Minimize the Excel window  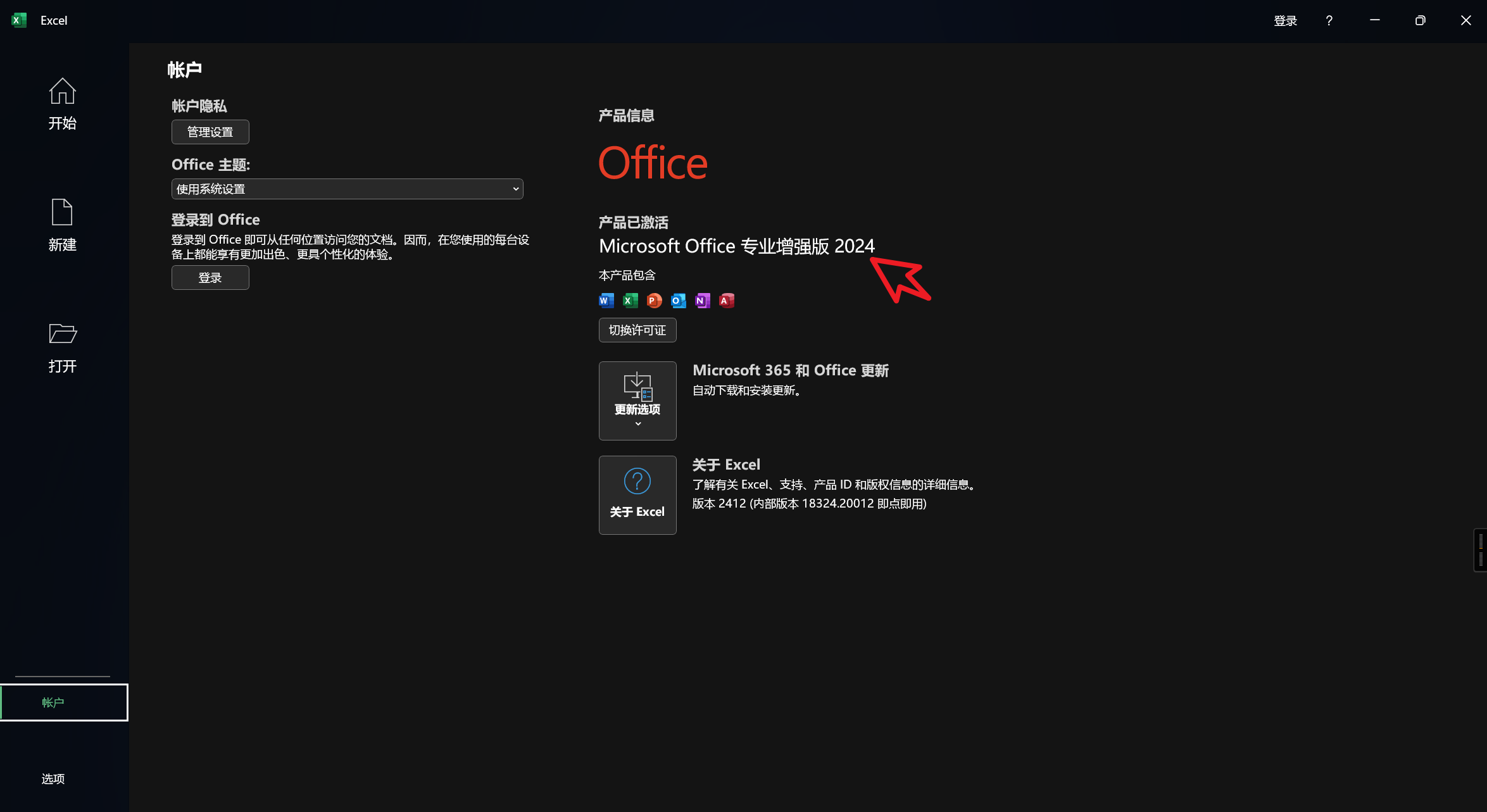tap(1375, 20)
